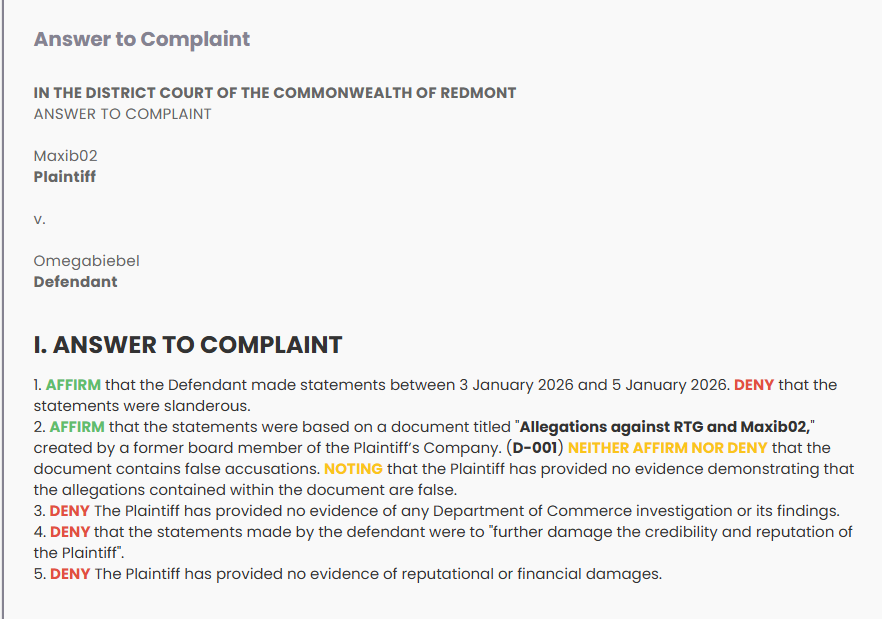This screenshot has height=619, width=882.
Task: Click the red DENY in paragraph 5
Action: (x=70, y=574)
